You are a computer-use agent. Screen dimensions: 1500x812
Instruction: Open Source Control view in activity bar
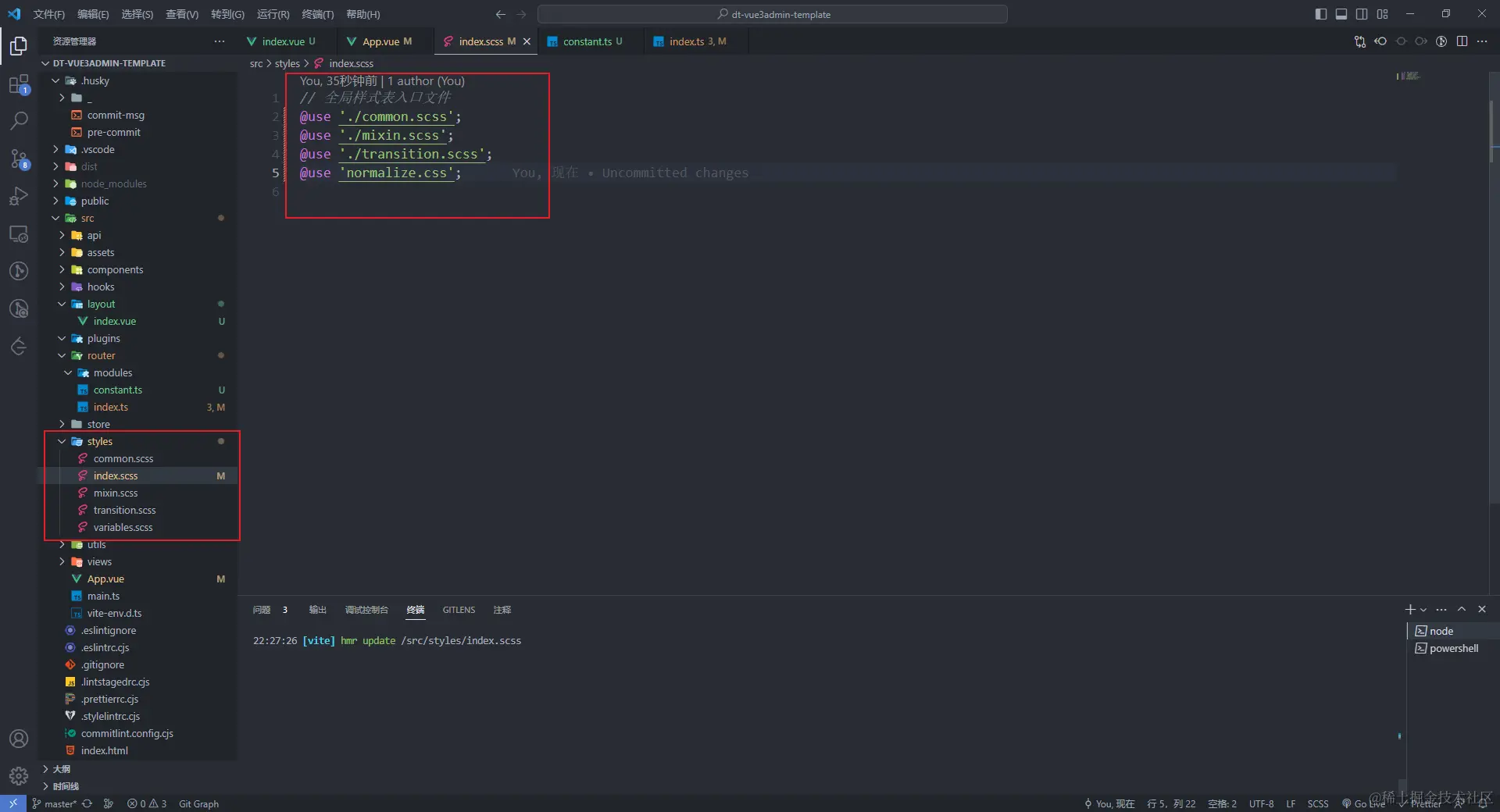(x=19, y=158)
